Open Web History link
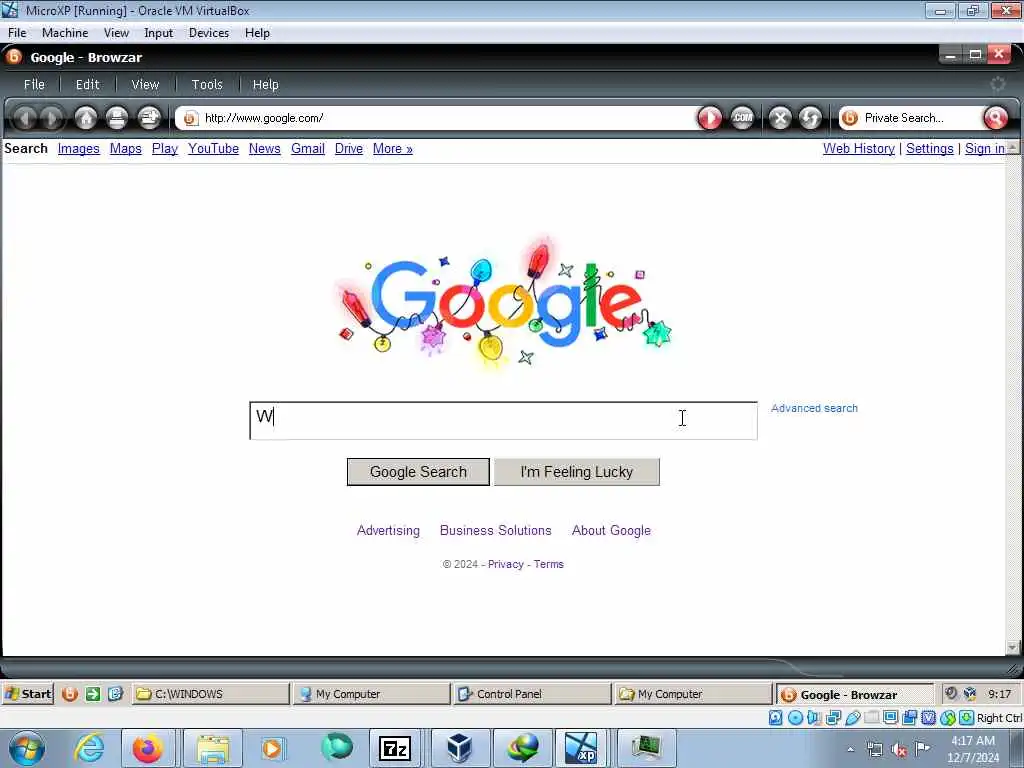This screenshot has height=768, width=1024. [859, 149]
